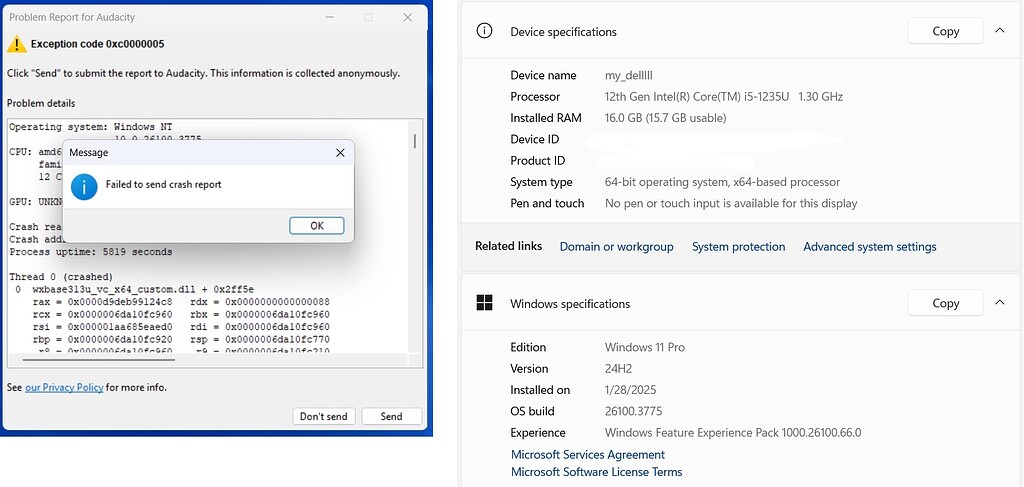Screen dimensions: 1024x487
Task: Click the Device specifications info icon
Action: coord(485,31)
